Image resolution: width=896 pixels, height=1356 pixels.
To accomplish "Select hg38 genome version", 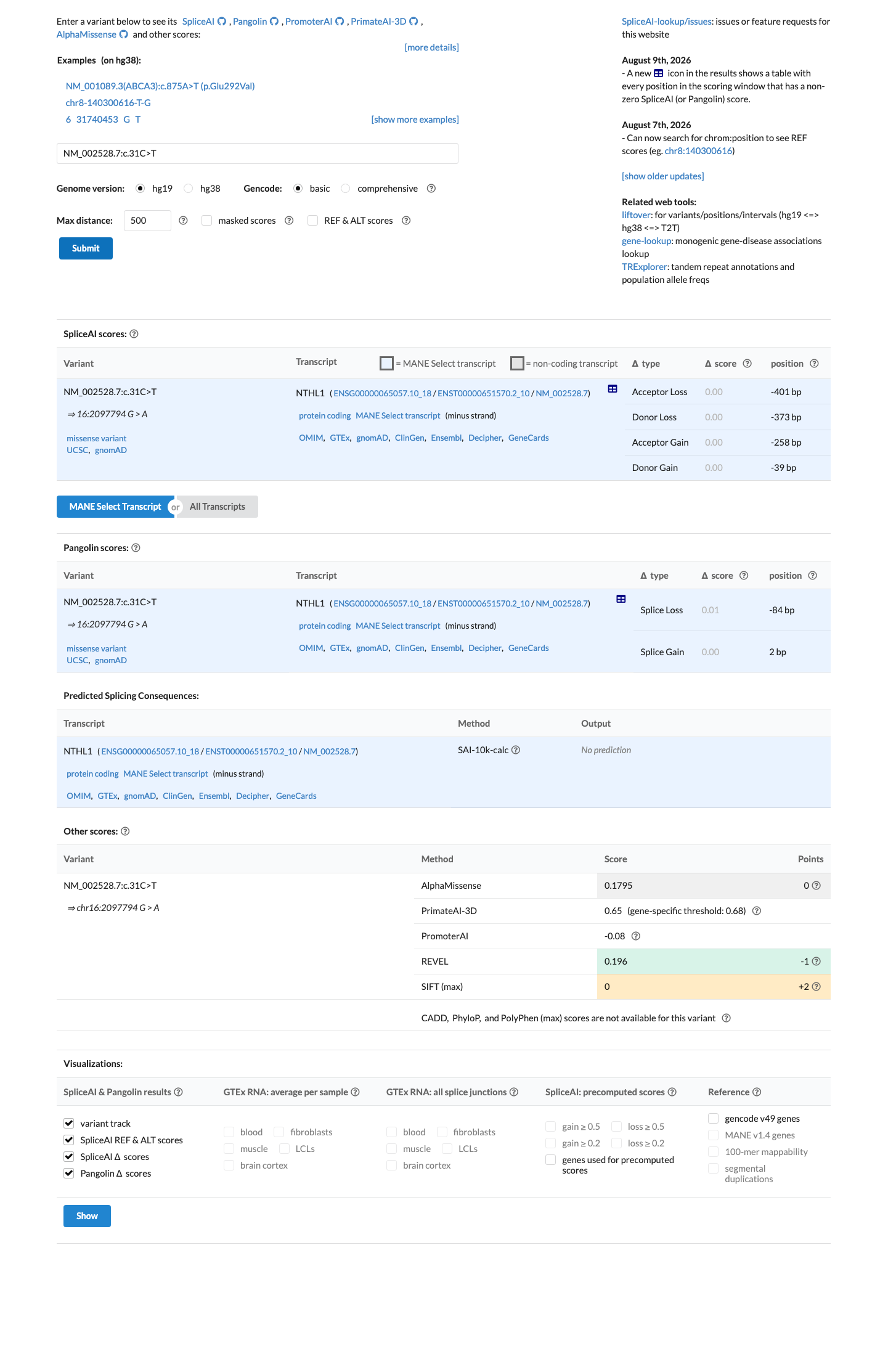I will click(189, 189).
